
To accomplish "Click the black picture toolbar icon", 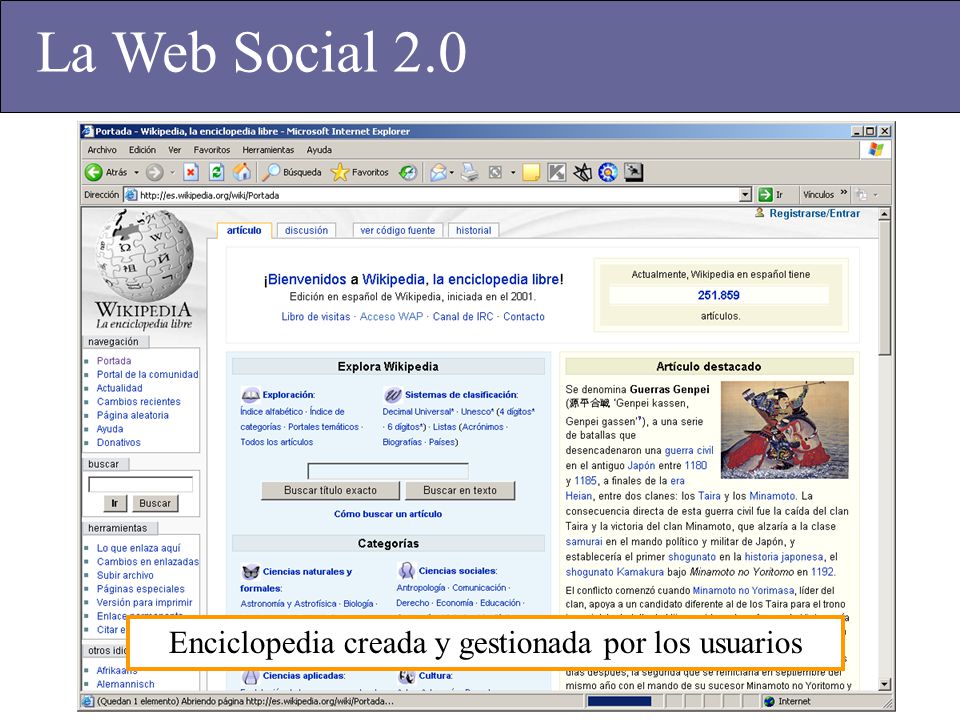I will coord(634,173).
